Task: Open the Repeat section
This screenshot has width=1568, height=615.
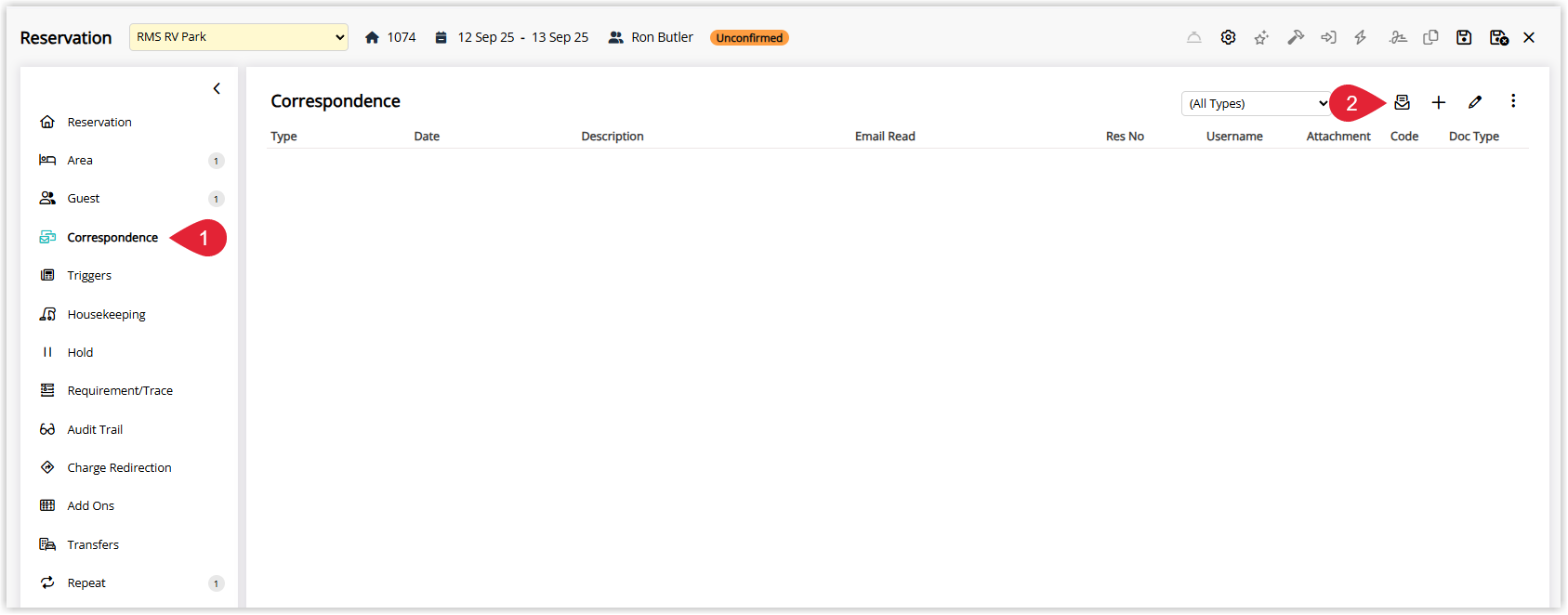Action: click(86, 582)
